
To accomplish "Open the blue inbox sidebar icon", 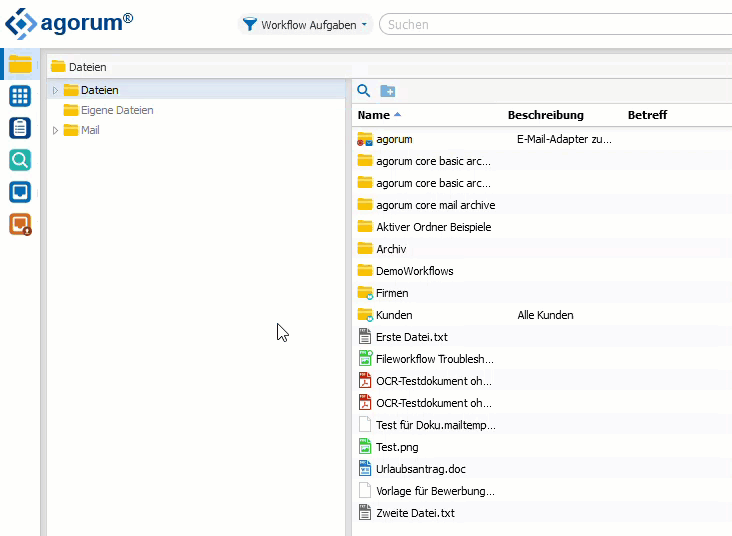I will click(20, 192).
